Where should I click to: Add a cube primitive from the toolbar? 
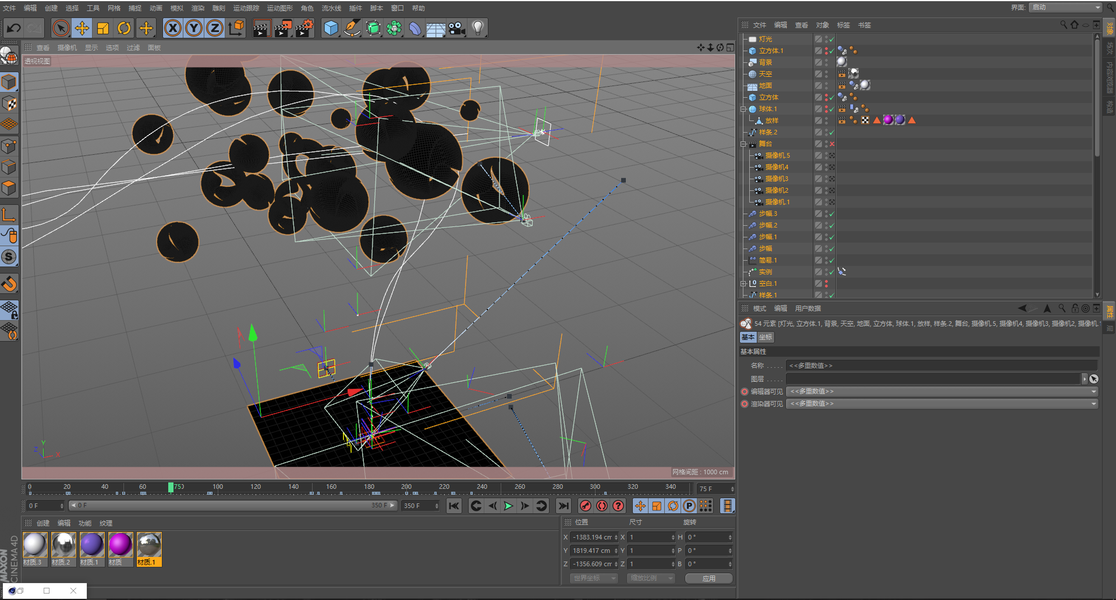pyautogui.click(x=331, y=28)
